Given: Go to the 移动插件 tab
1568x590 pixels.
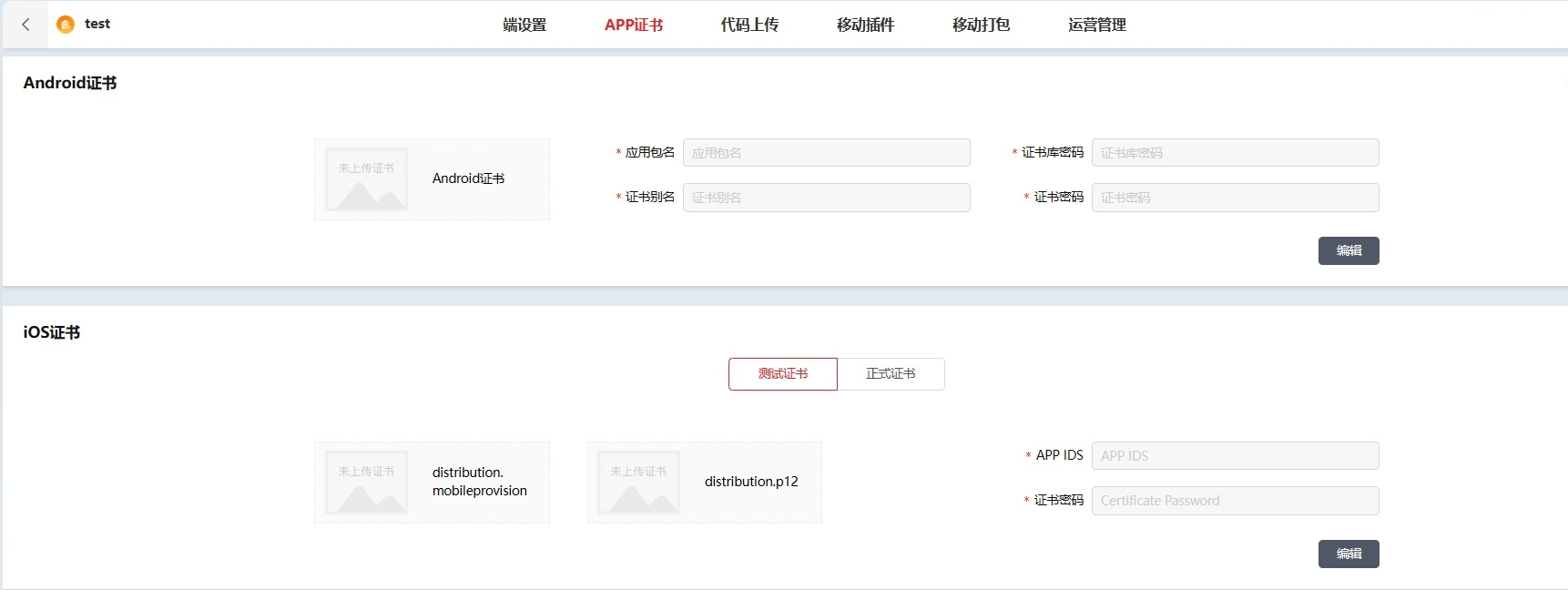Looking at the screenshot, I should tap(865, 25).
